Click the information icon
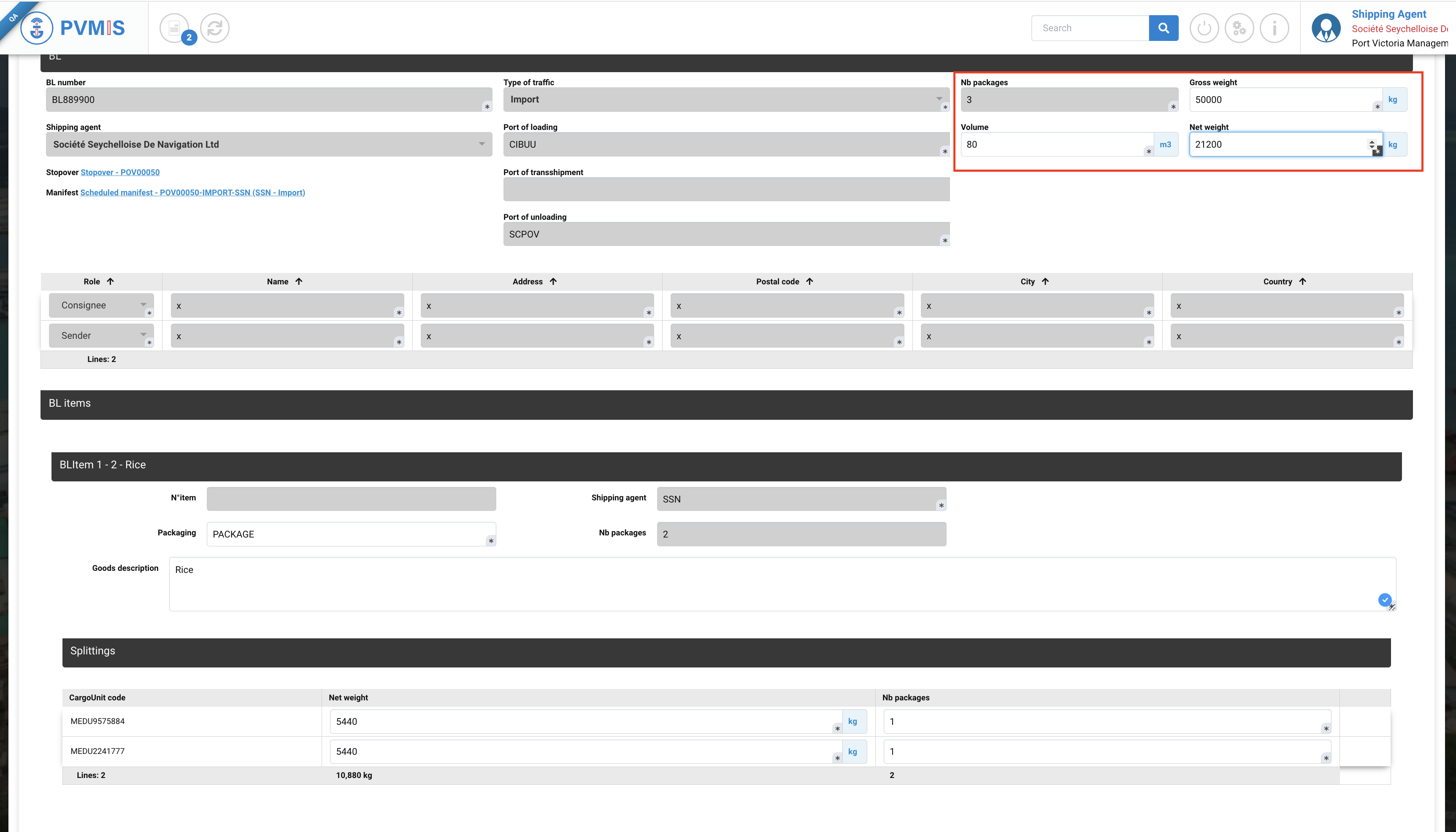 pyautogui.click(x=1274, y=28)
